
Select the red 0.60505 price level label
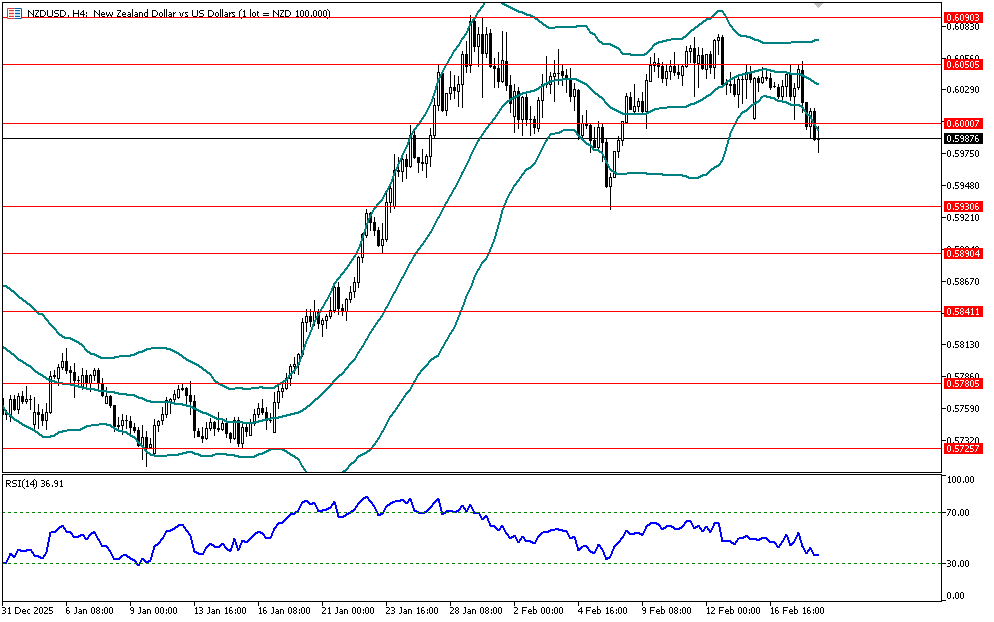click(961, 64)
